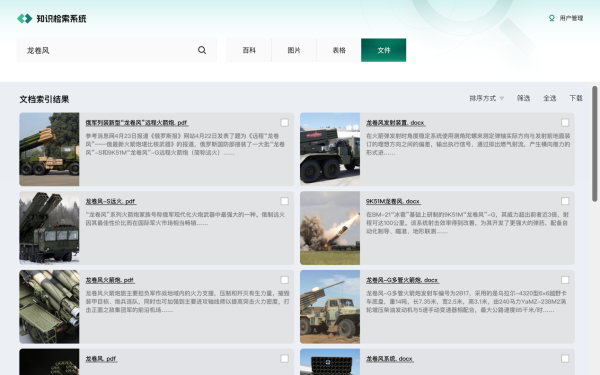Image resolution: width=600 pixels, height=375 pixels.
Task: Click the 文档索引结果 heading
Action: tap(44, 99)
